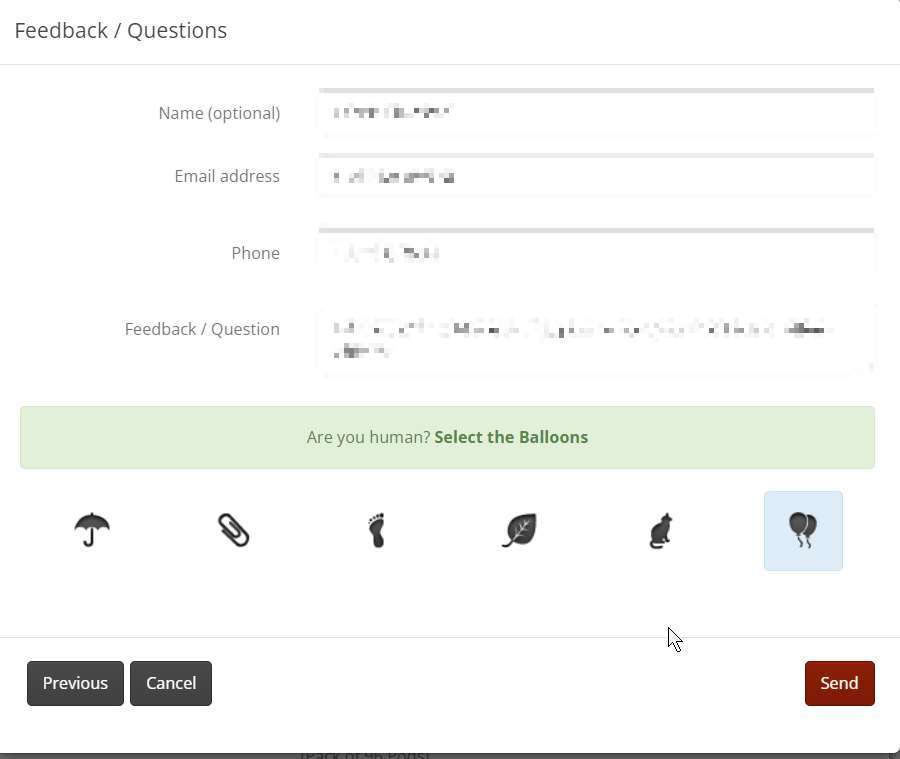900x759 pixels.
Task: Focus the Phone input field
Action: tap(596, 253)
